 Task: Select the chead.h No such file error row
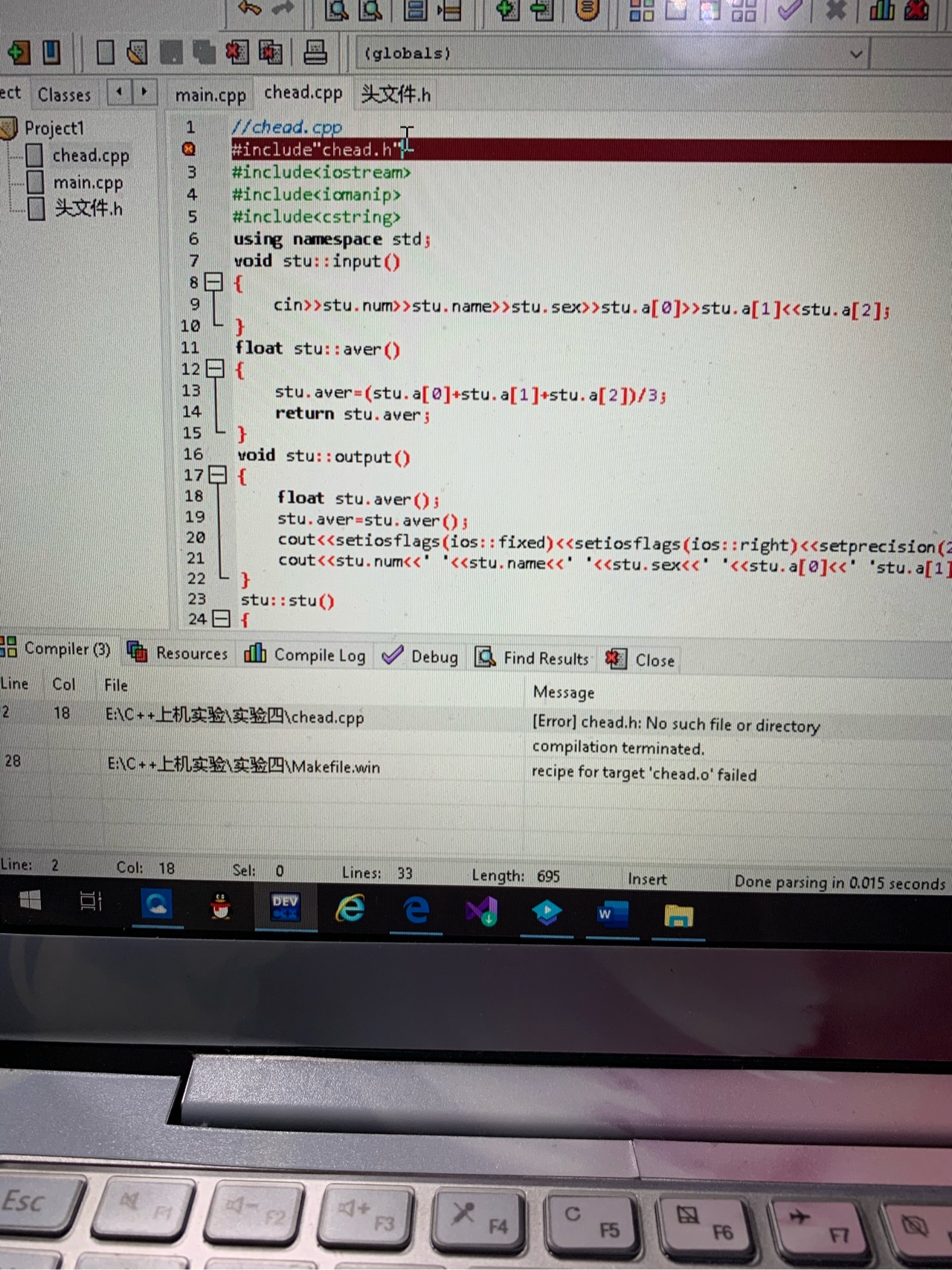click(x=476, y=719)
